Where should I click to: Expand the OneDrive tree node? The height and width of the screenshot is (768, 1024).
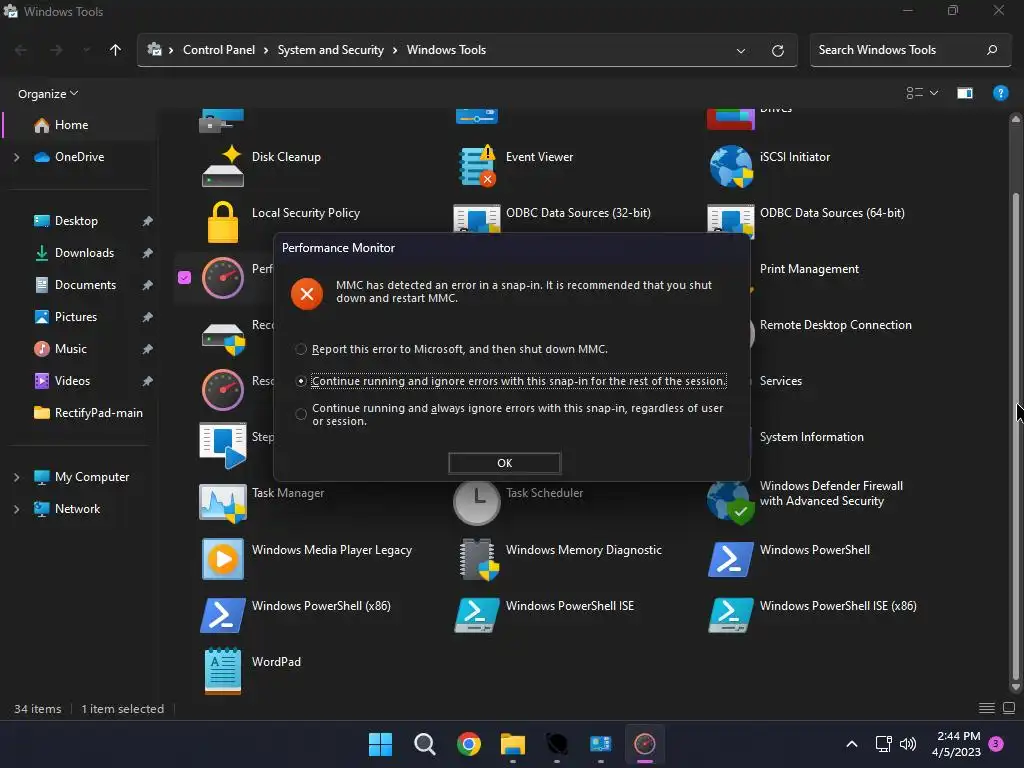(x=16, y=157)
